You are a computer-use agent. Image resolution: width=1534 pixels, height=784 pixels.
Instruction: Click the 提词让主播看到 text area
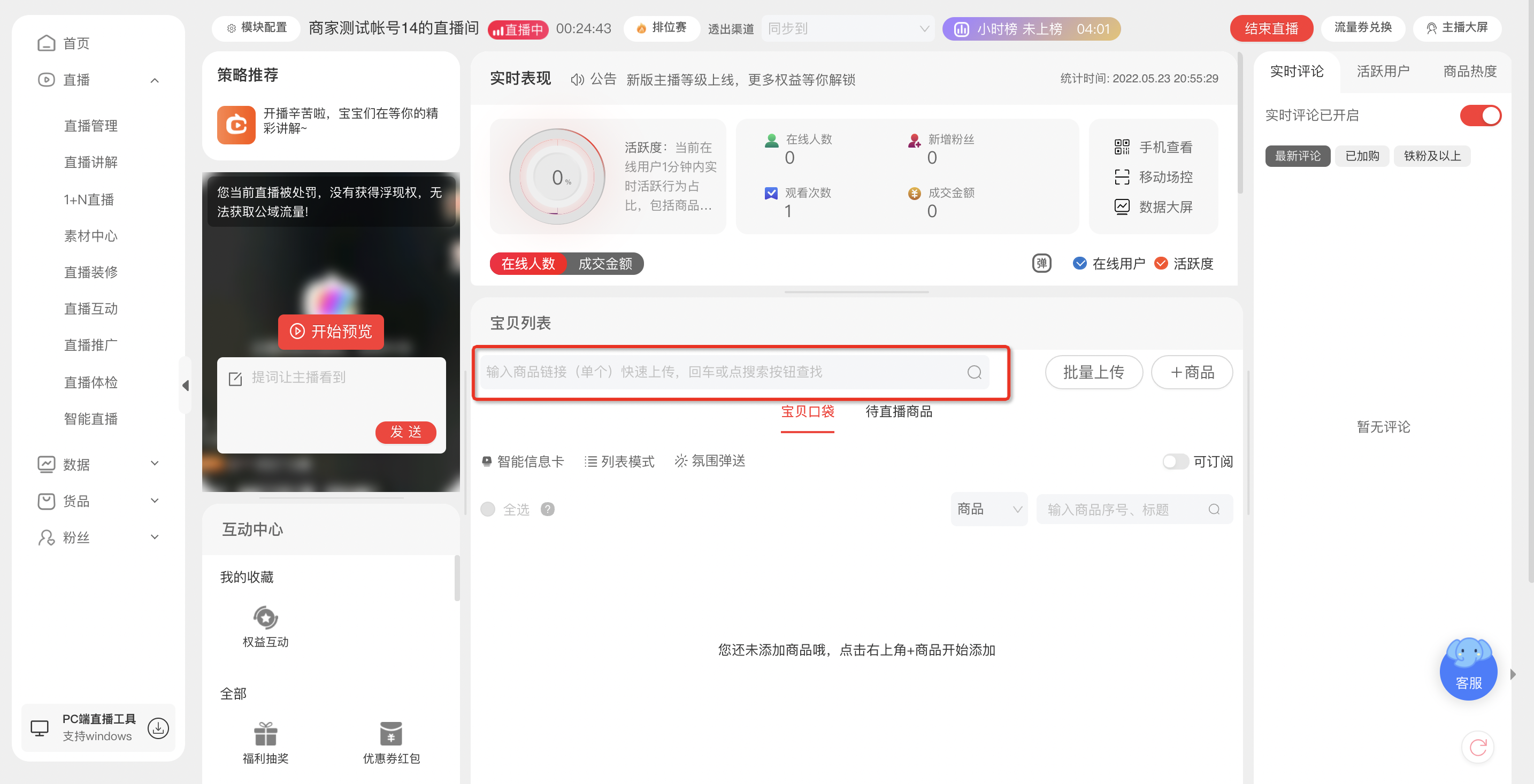tap(331, 405)
